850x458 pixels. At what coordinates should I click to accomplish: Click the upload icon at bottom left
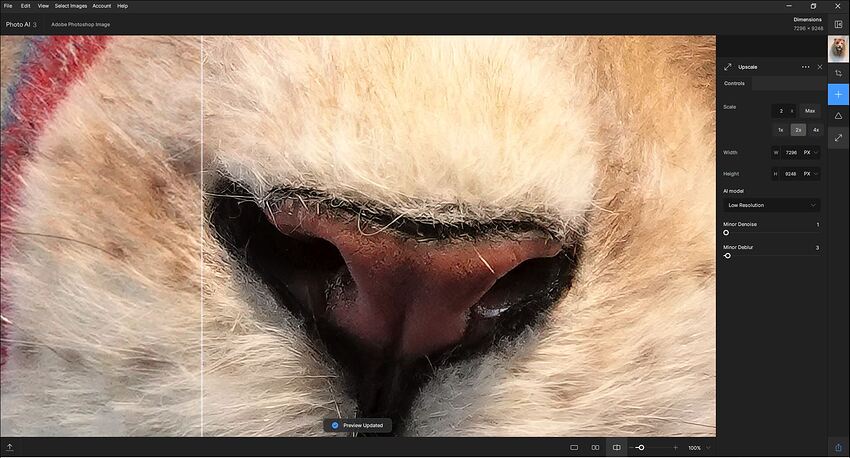(x=10, y=447)
